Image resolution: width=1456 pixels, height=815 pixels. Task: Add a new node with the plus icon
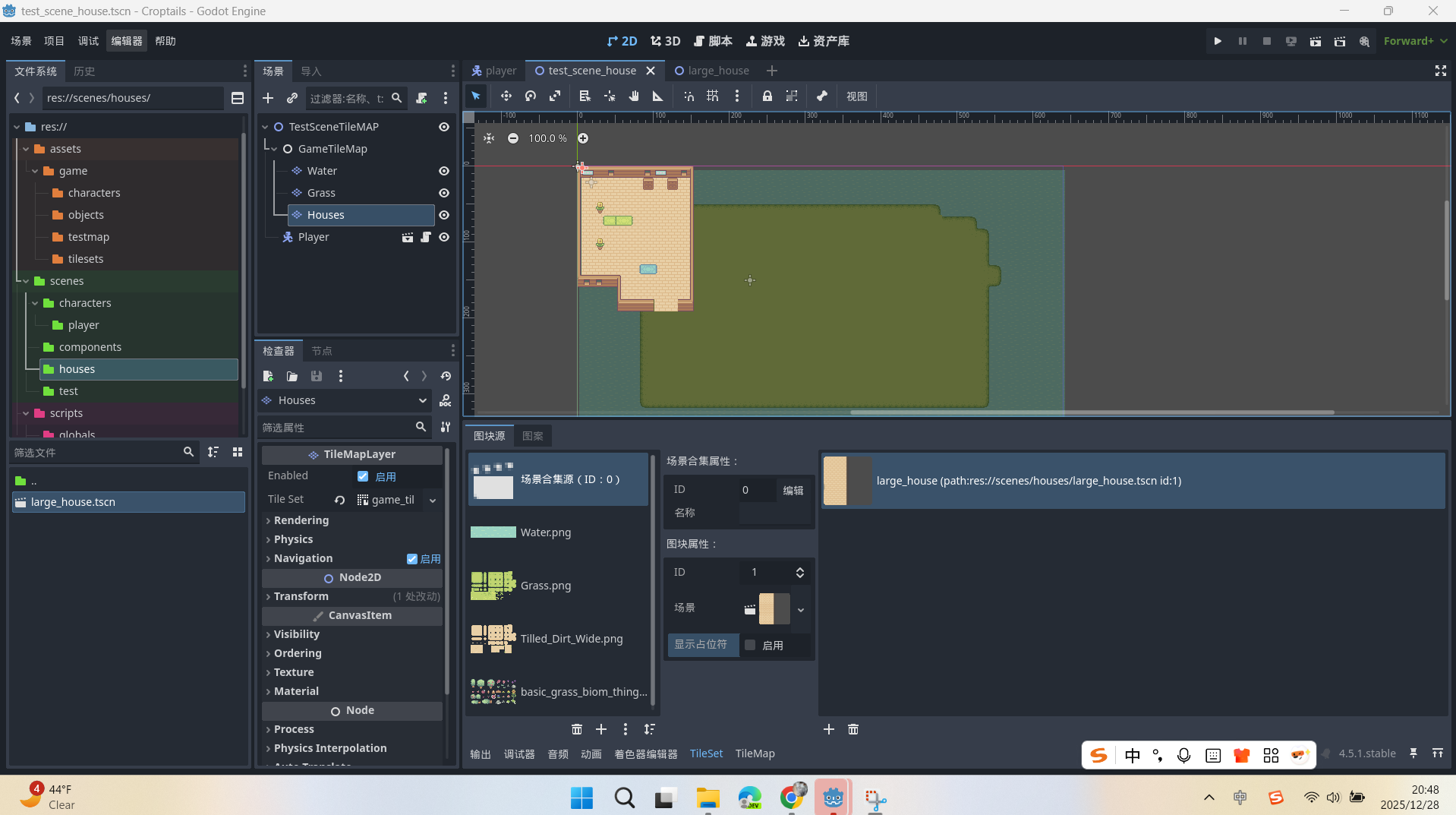tap(268, 98)
